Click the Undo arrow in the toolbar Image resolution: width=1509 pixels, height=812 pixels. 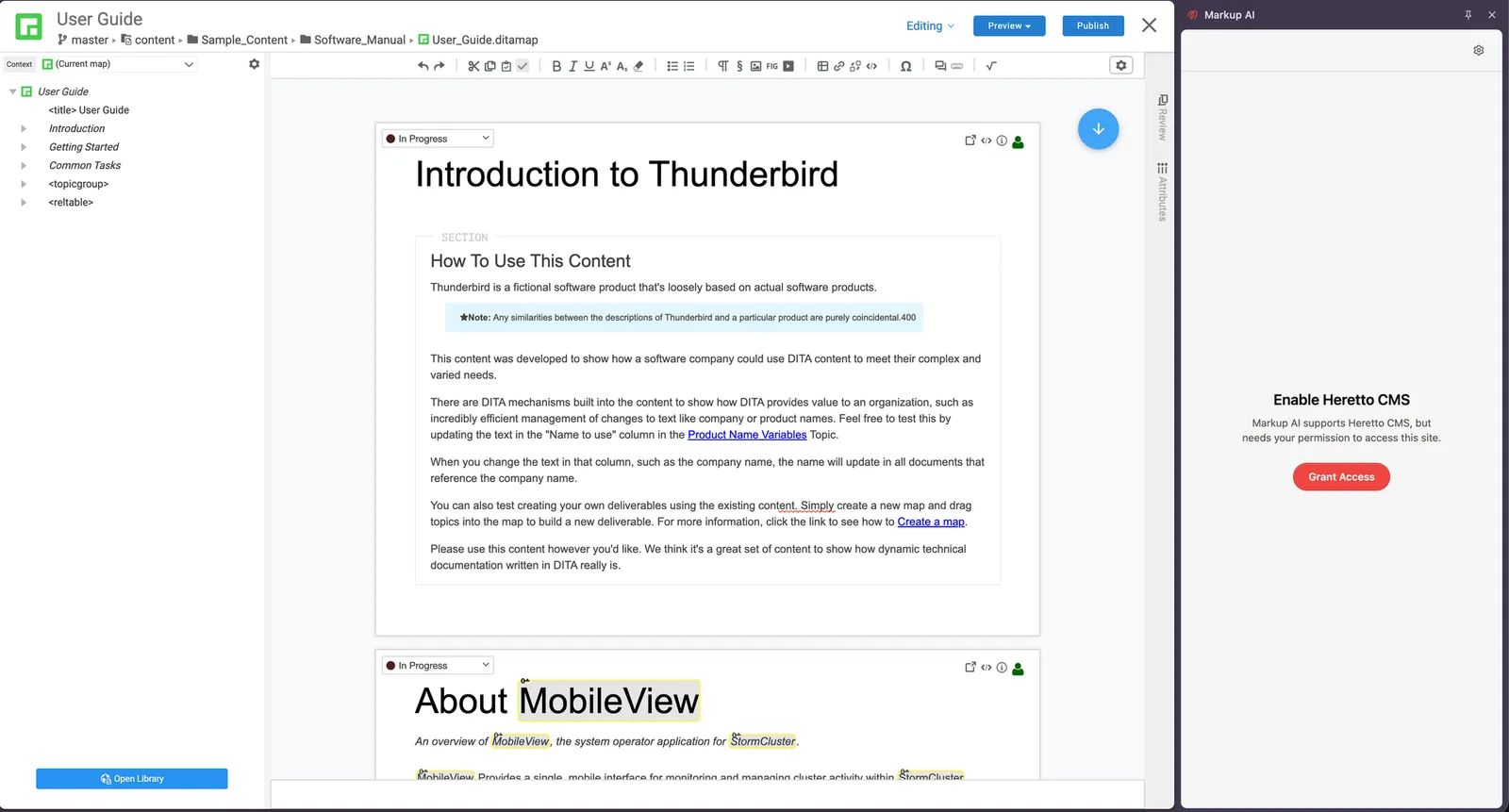[x=423, y=66]
